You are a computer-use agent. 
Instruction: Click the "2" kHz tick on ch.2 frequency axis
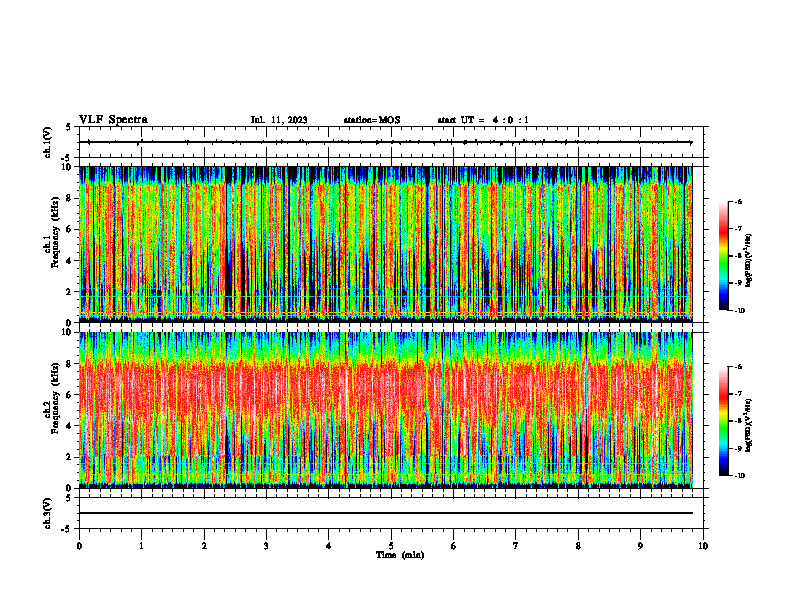coord(70,457)
